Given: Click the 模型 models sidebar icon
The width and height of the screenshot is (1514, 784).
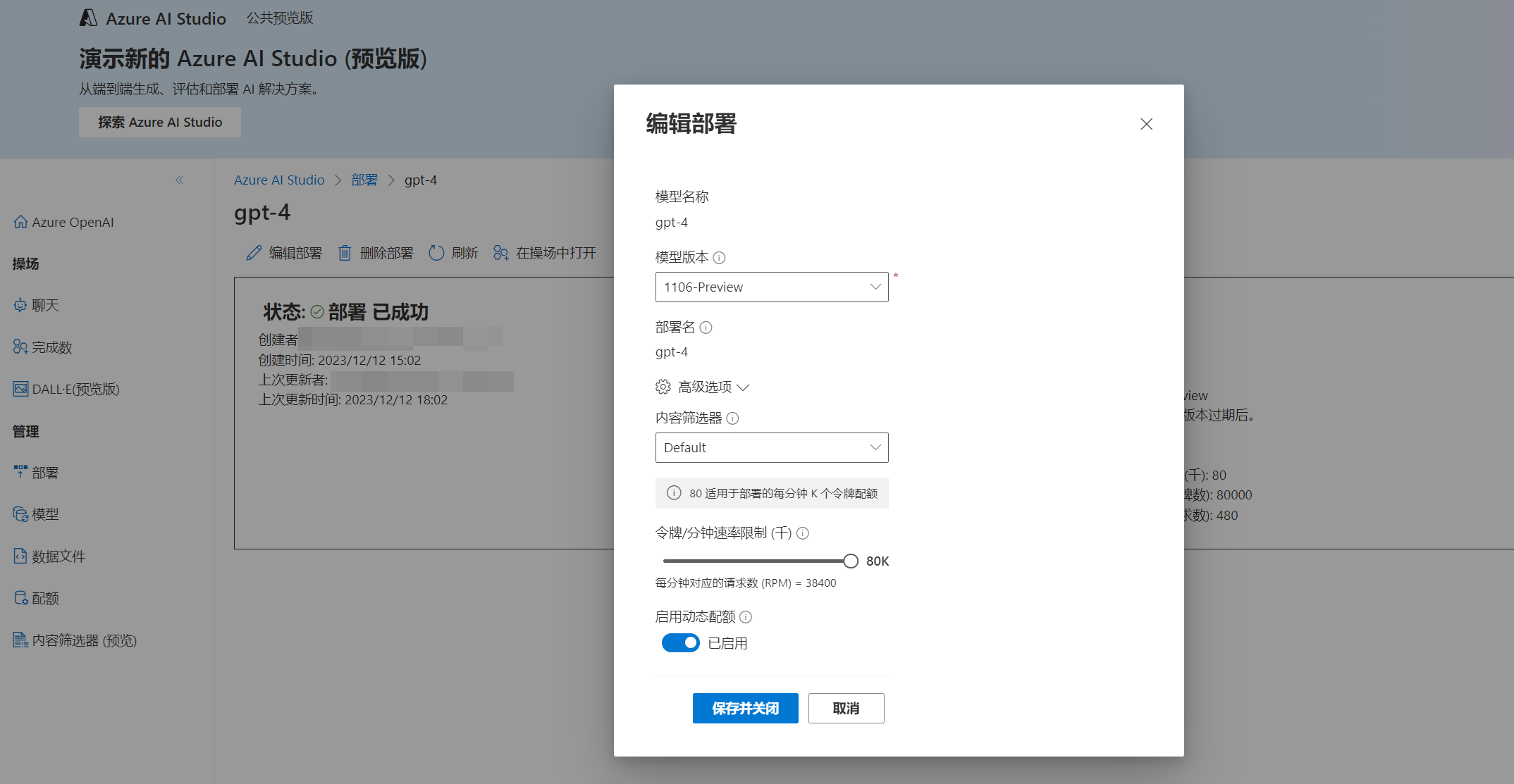Looking at the screenshot, I should (20, 515).
